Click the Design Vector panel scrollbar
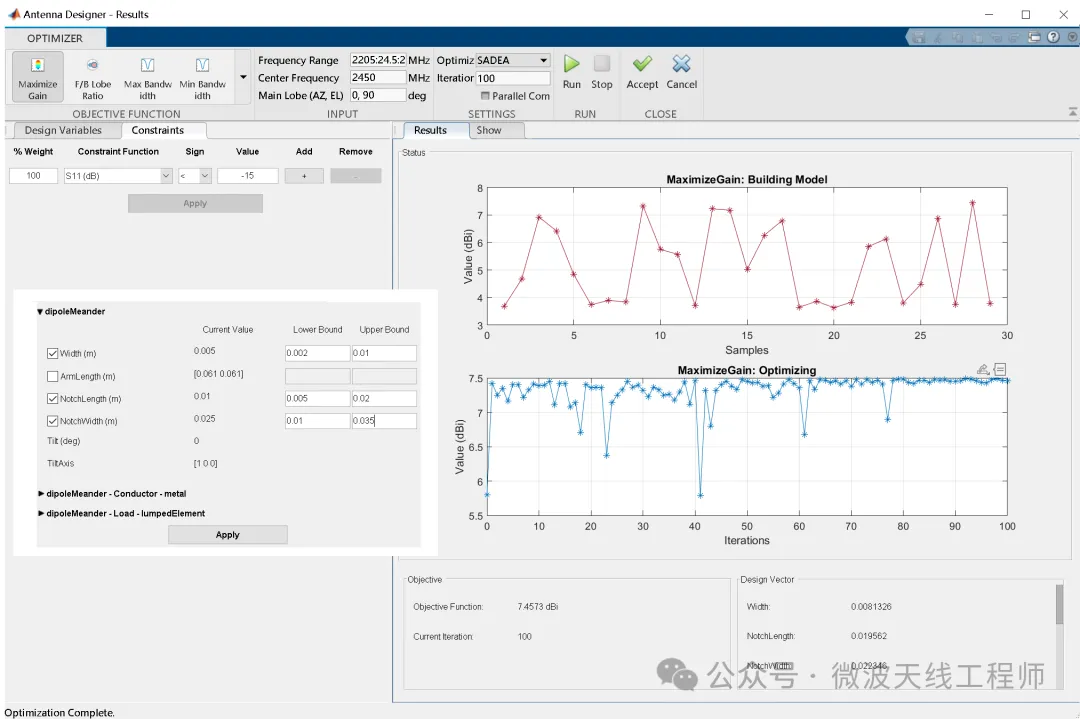This screenshot has height=719, width=1080. click(x=1059, y=604)
